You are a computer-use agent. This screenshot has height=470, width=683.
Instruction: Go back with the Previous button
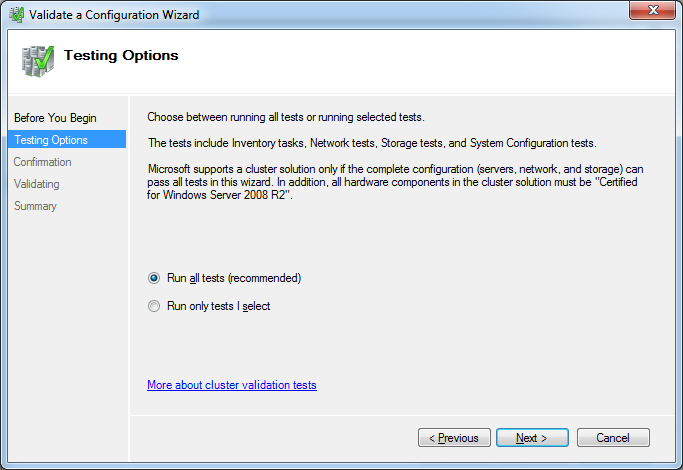tap(454, 437)
